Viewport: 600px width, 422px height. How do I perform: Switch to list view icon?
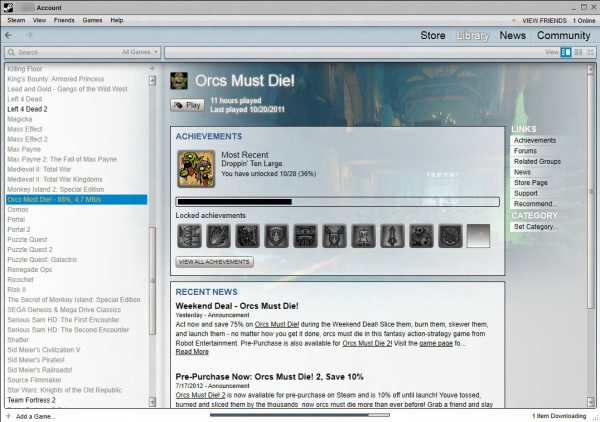tap(578, 52)
